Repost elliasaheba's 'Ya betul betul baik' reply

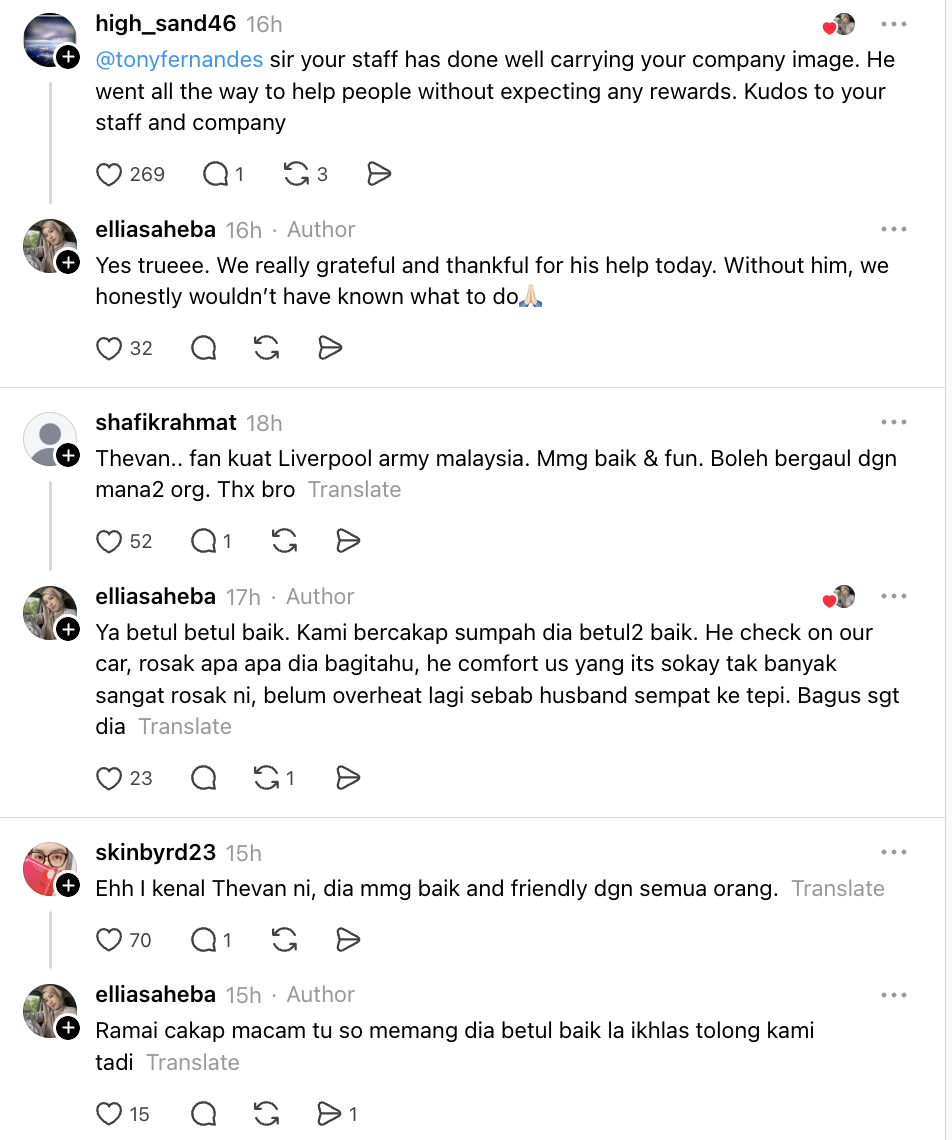[x=267, y=778]
